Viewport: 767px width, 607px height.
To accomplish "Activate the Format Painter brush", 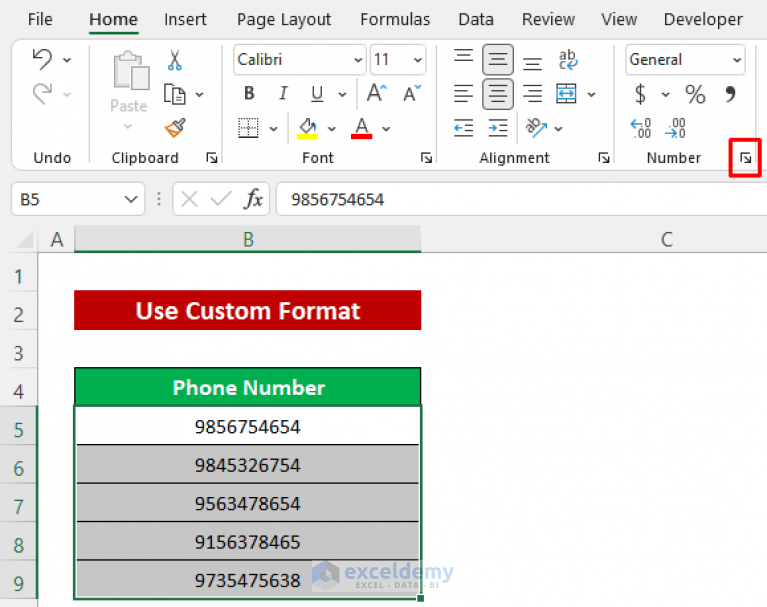I will coord(175,128).
